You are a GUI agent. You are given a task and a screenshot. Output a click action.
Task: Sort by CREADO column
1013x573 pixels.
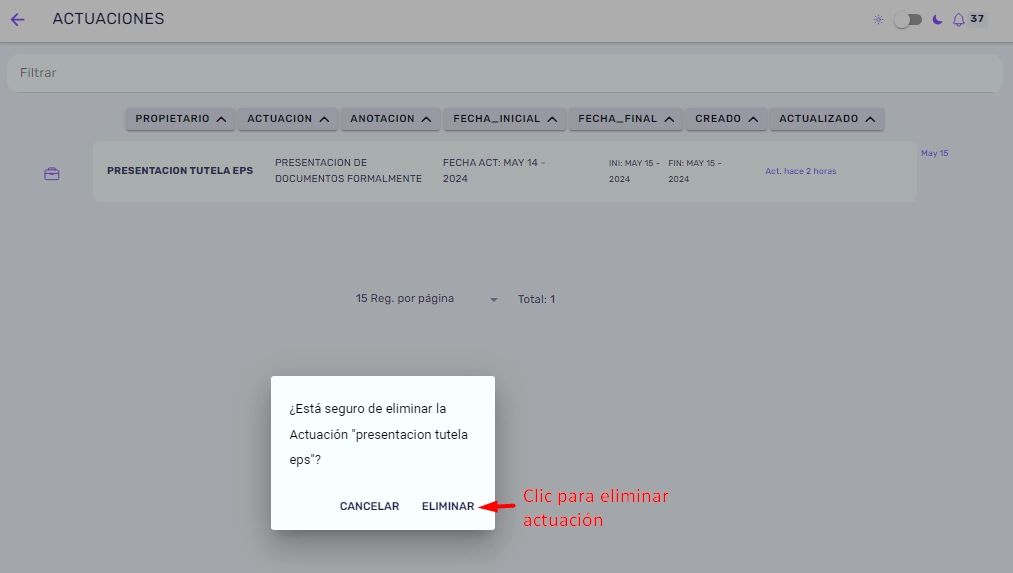pyautogui.click(x=726, y=119)
